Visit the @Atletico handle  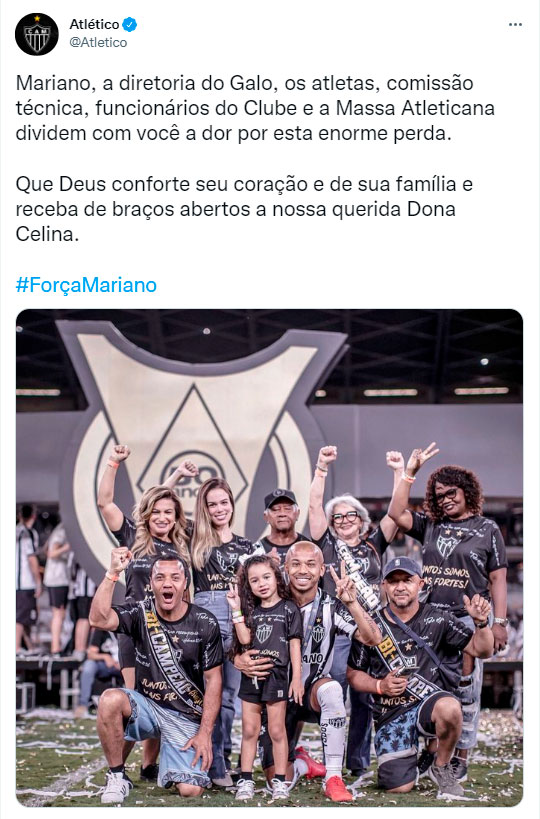point(98,42)
